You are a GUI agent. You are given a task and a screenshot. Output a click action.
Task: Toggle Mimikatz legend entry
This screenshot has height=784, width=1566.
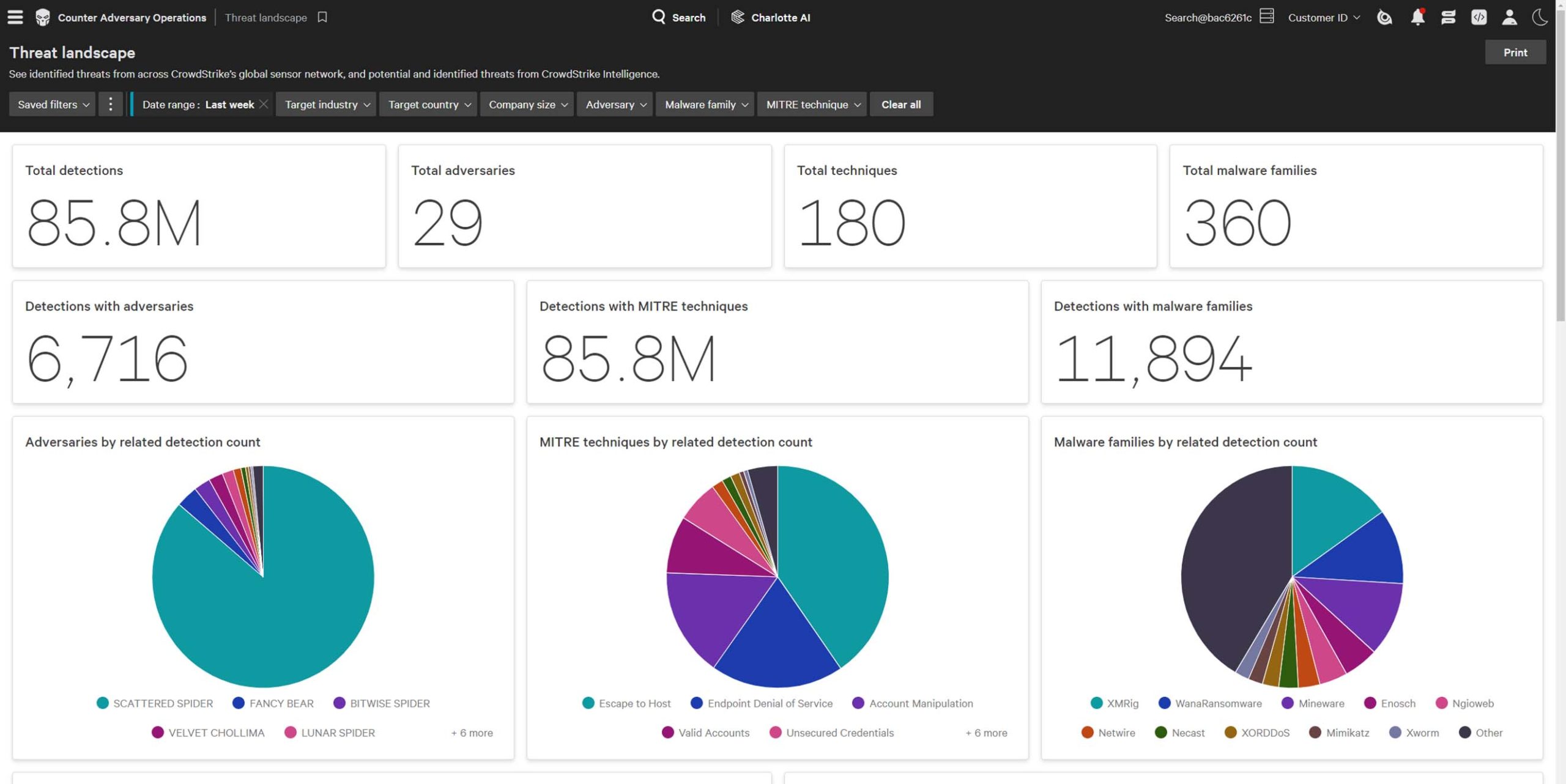pyautogui.click(x=1339, y=732)
